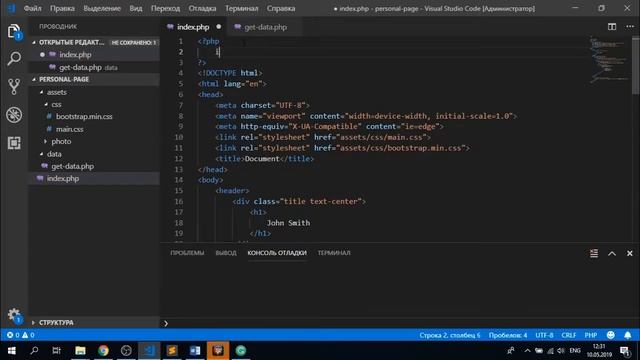Viewport: 640px width, 360px height.
Task: Switch to the Вывод panel tab
Action: click(x=226, y=253)
